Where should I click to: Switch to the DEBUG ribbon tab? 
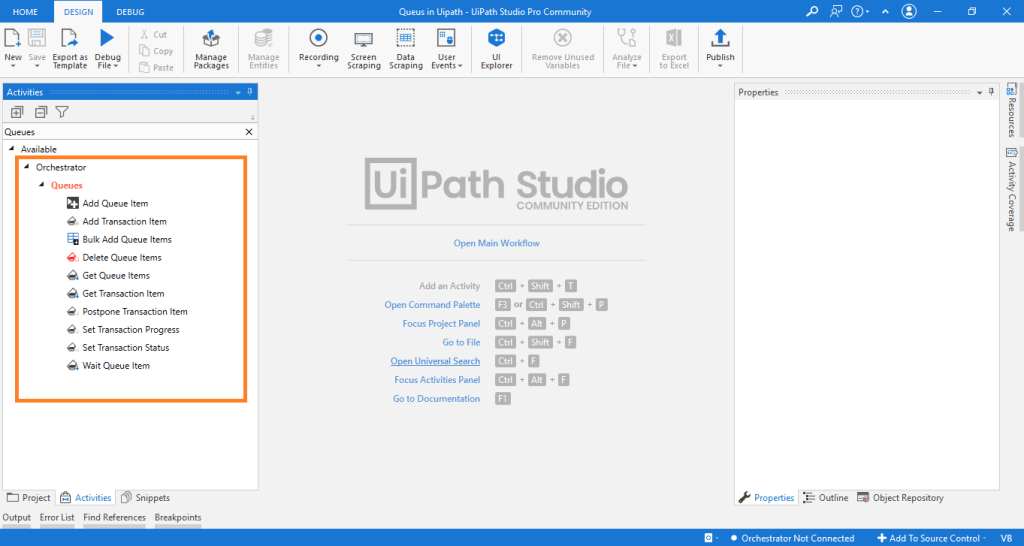click(x=130, y=11)
